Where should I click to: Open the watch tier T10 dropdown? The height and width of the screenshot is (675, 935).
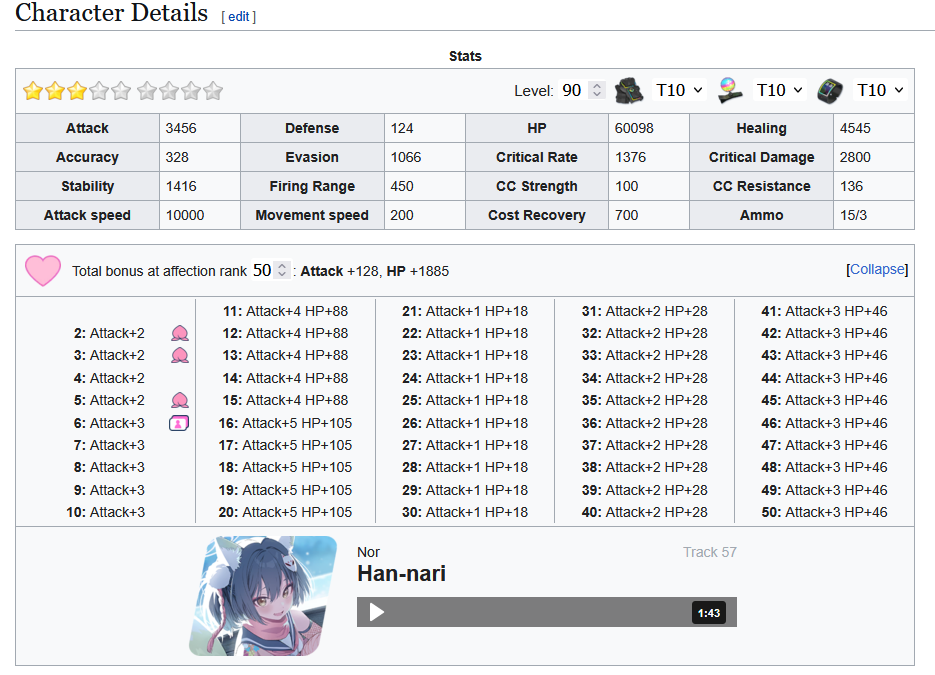pyautogui.click(x=880, y=90)
